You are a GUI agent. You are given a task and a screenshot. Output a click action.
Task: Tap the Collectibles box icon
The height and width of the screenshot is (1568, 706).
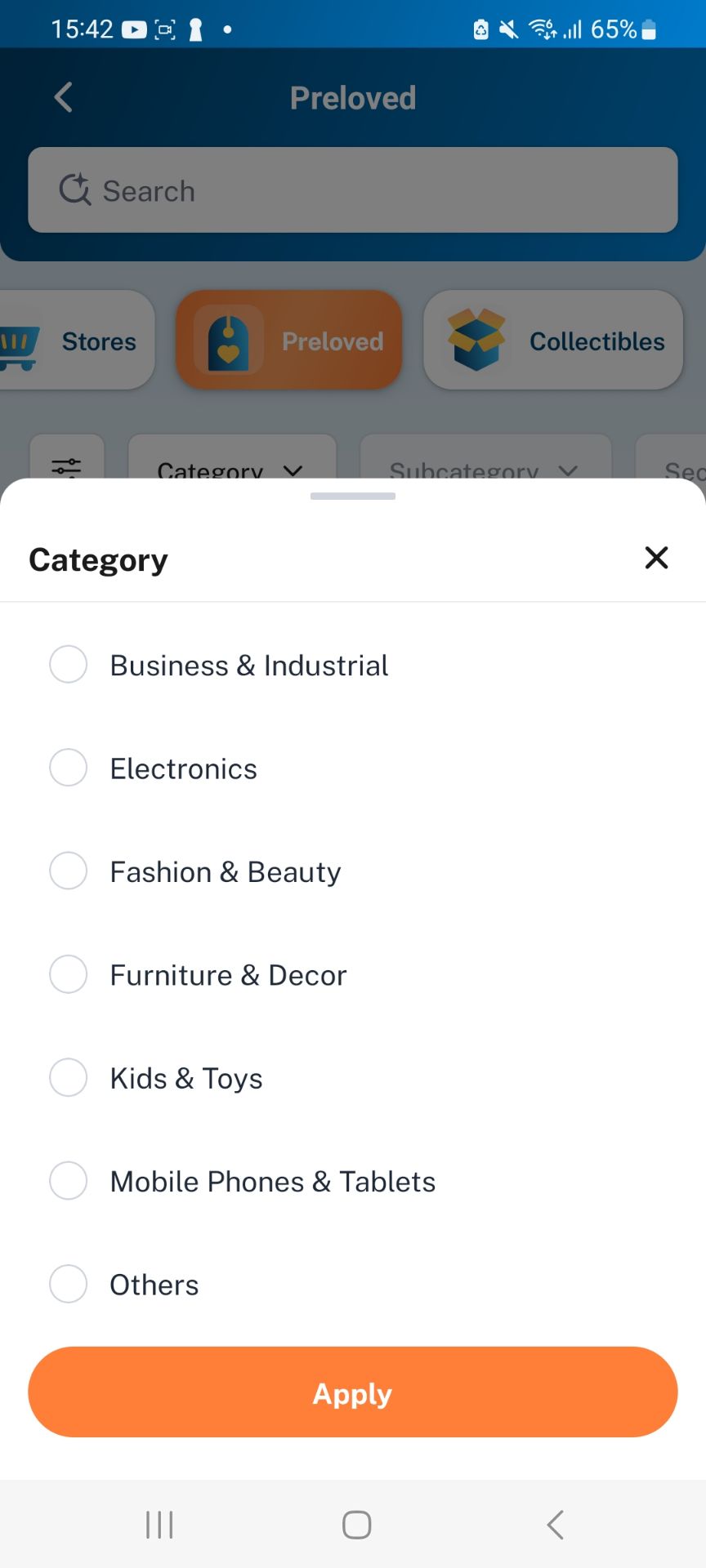tap(476, 340)
